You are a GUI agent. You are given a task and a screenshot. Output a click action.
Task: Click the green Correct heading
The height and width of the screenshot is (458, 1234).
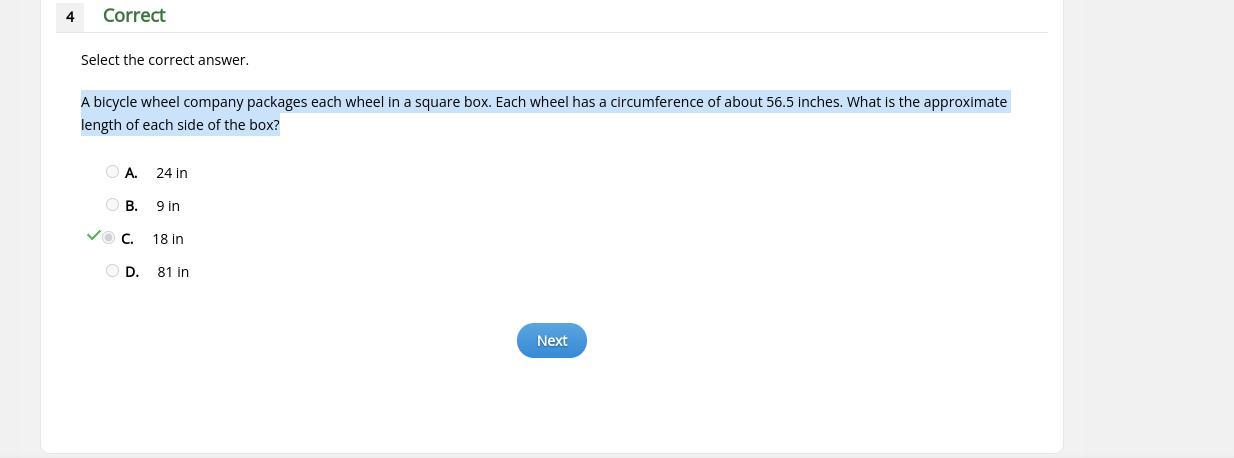point(134,16)
